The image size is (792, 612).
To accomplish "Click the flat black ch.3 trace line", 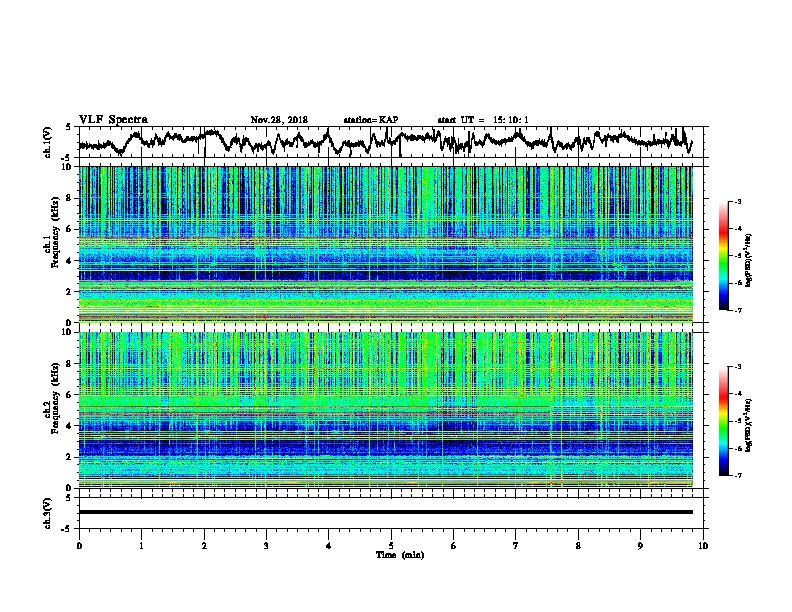I will coord(385,512).
